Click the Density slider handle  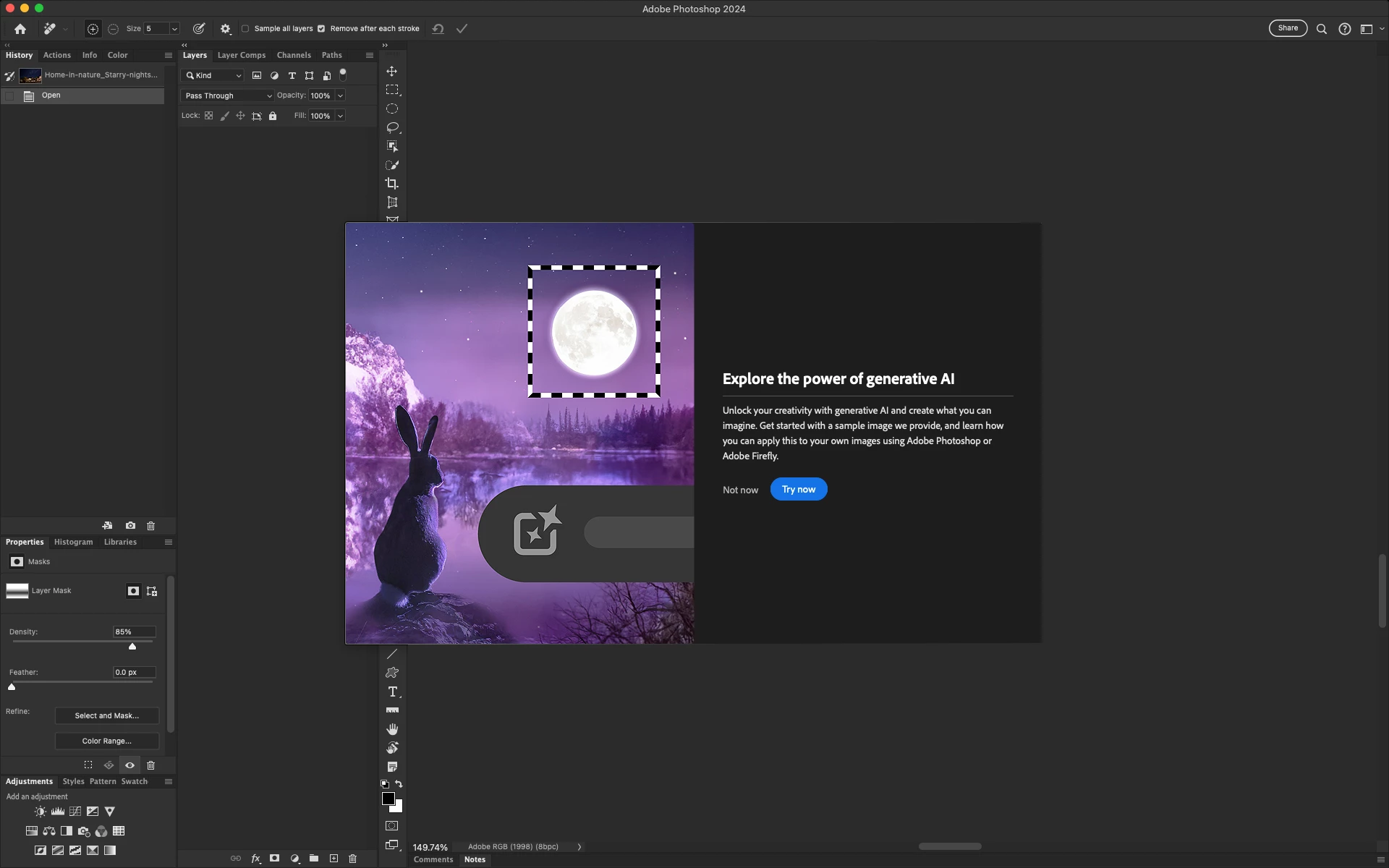pos(132,646)
